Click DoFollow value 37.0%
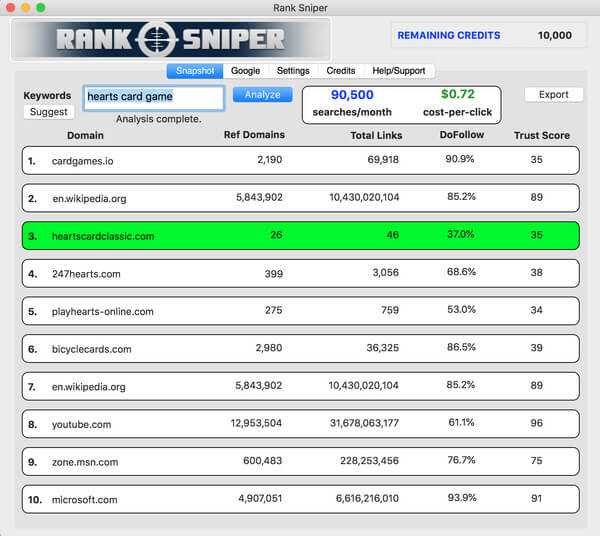This screenshot has width=600, height=536. pyautogui.click(x=461, y=234)
